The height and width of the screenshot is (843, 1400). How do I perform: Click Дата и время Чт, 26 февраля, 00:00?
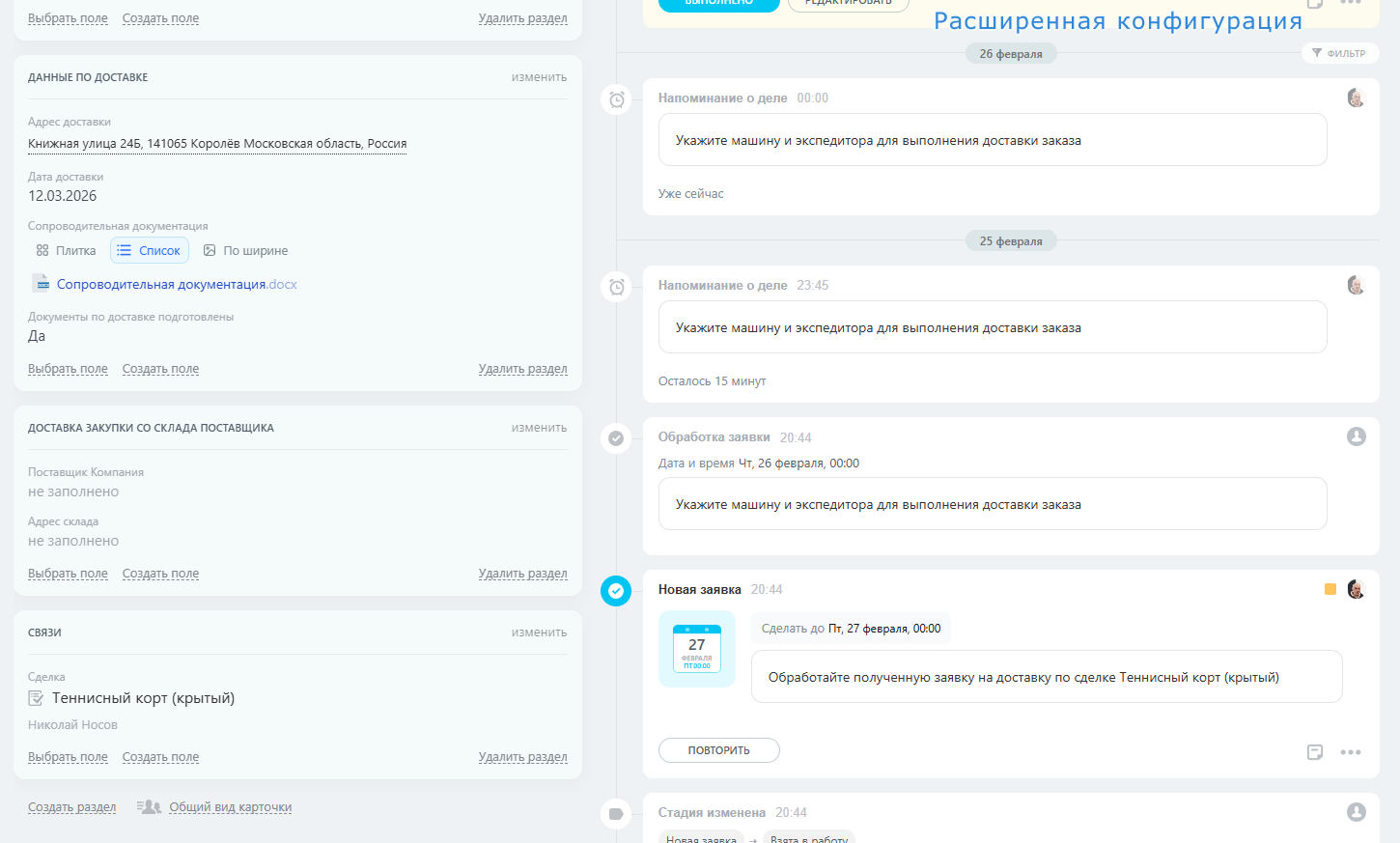pos(759,464)
